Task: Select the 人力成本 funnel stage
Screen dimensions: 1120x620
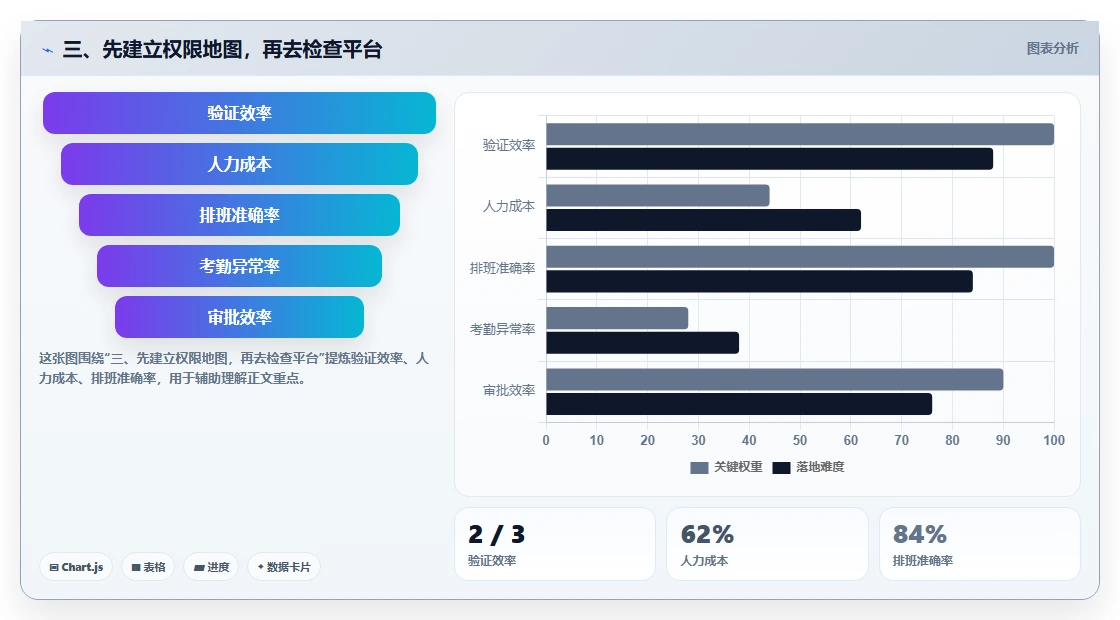Action: point(239,164)
